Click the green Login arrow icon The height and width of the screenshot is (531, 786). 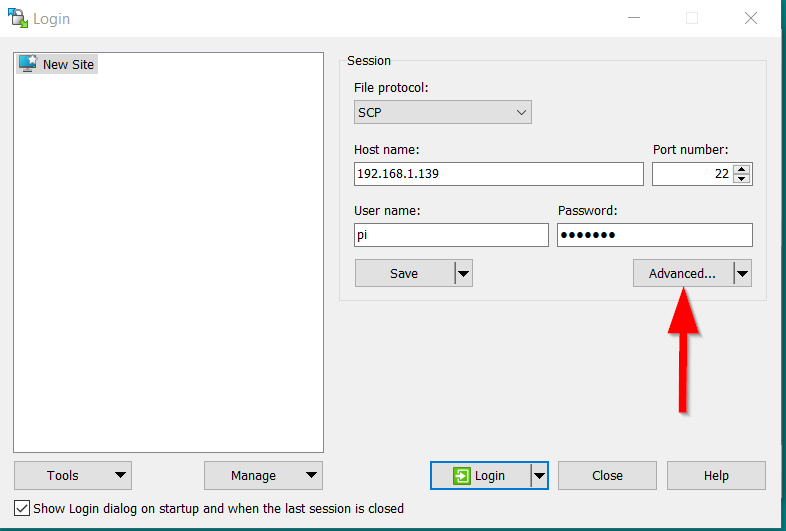[x=461, y=476]
